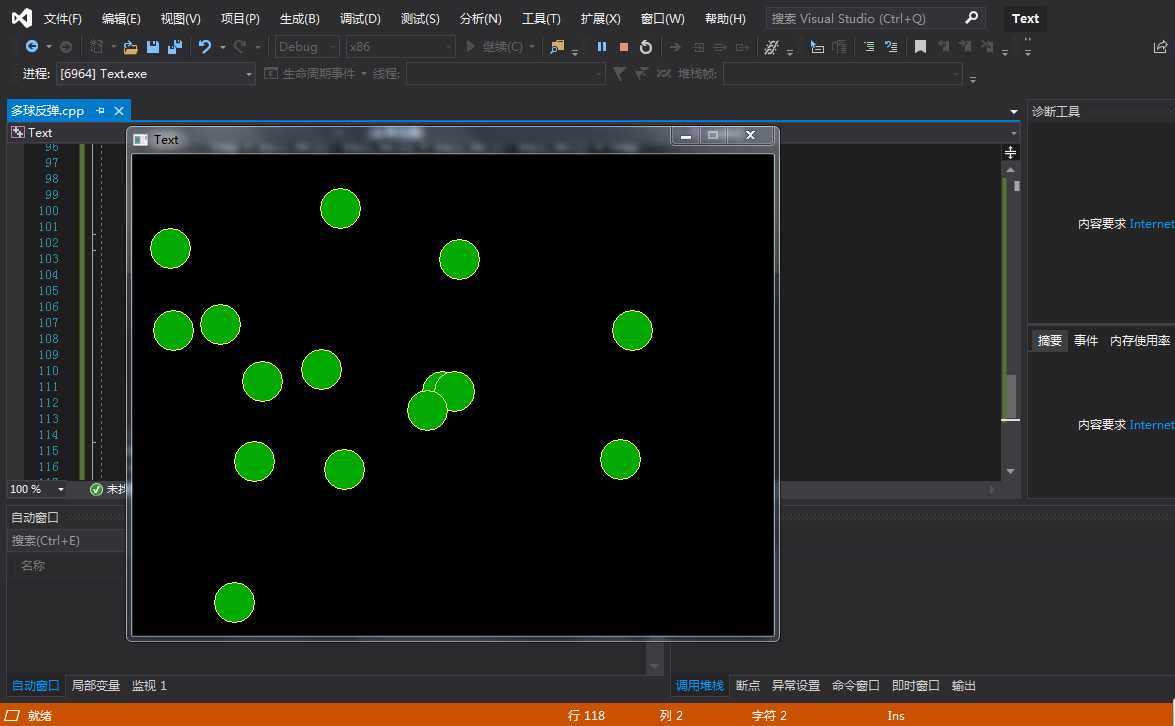Open the tab list dropdown arrow

[1014, 112]
